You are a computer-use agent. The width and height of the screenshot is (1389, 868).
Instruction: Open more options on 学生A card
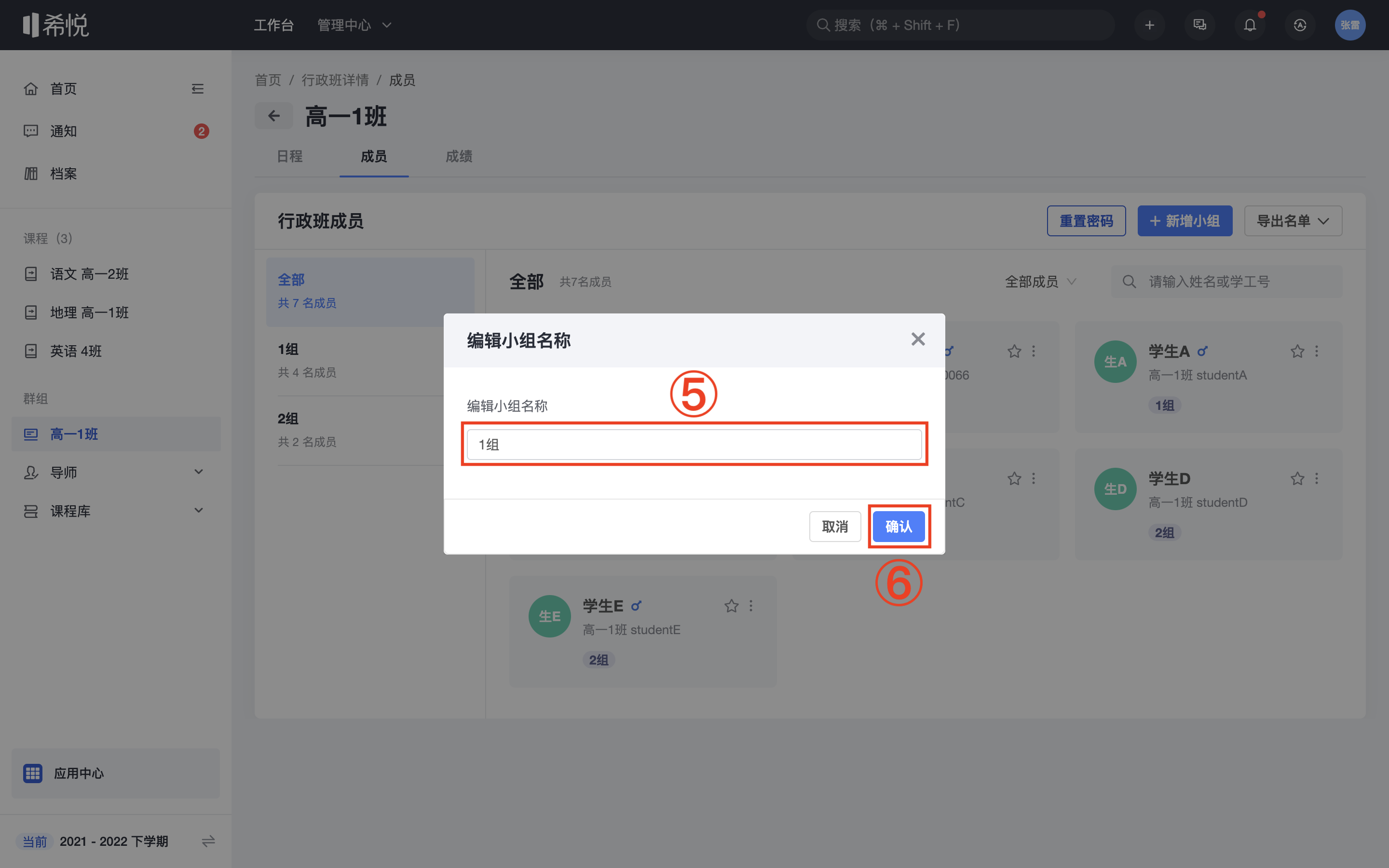click(1317, 352)
